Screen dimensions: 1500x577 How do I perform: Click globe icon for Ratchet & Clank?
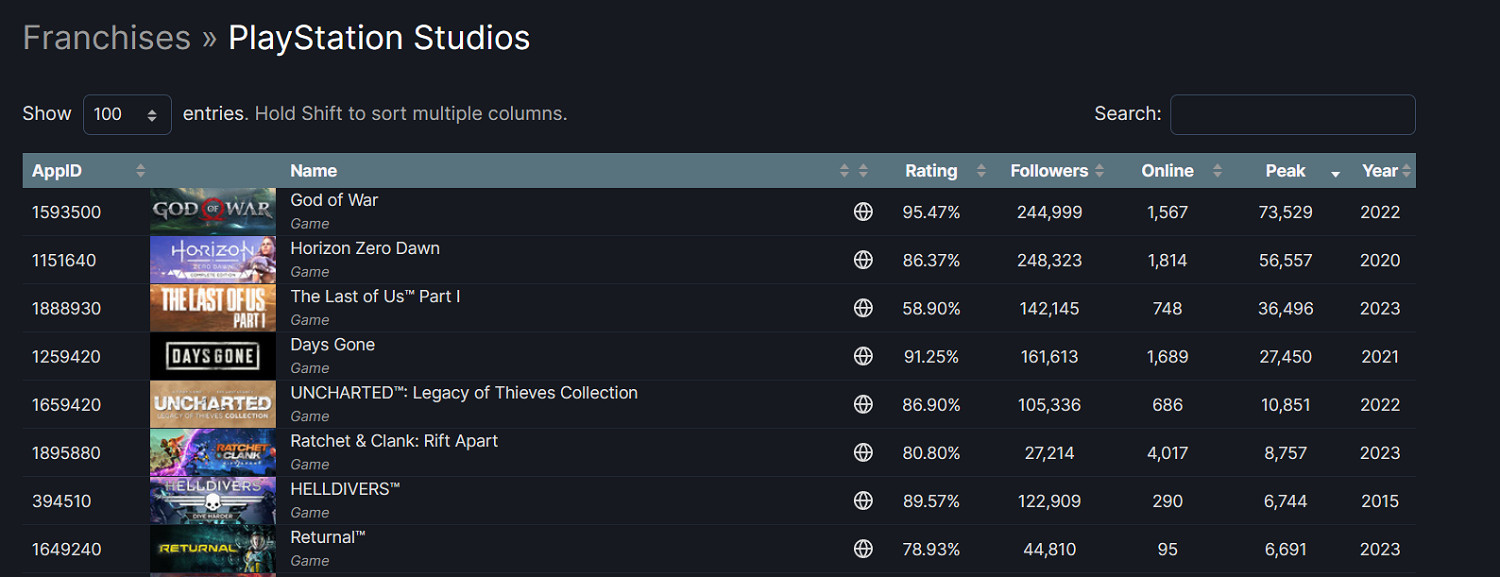point(863,453)
